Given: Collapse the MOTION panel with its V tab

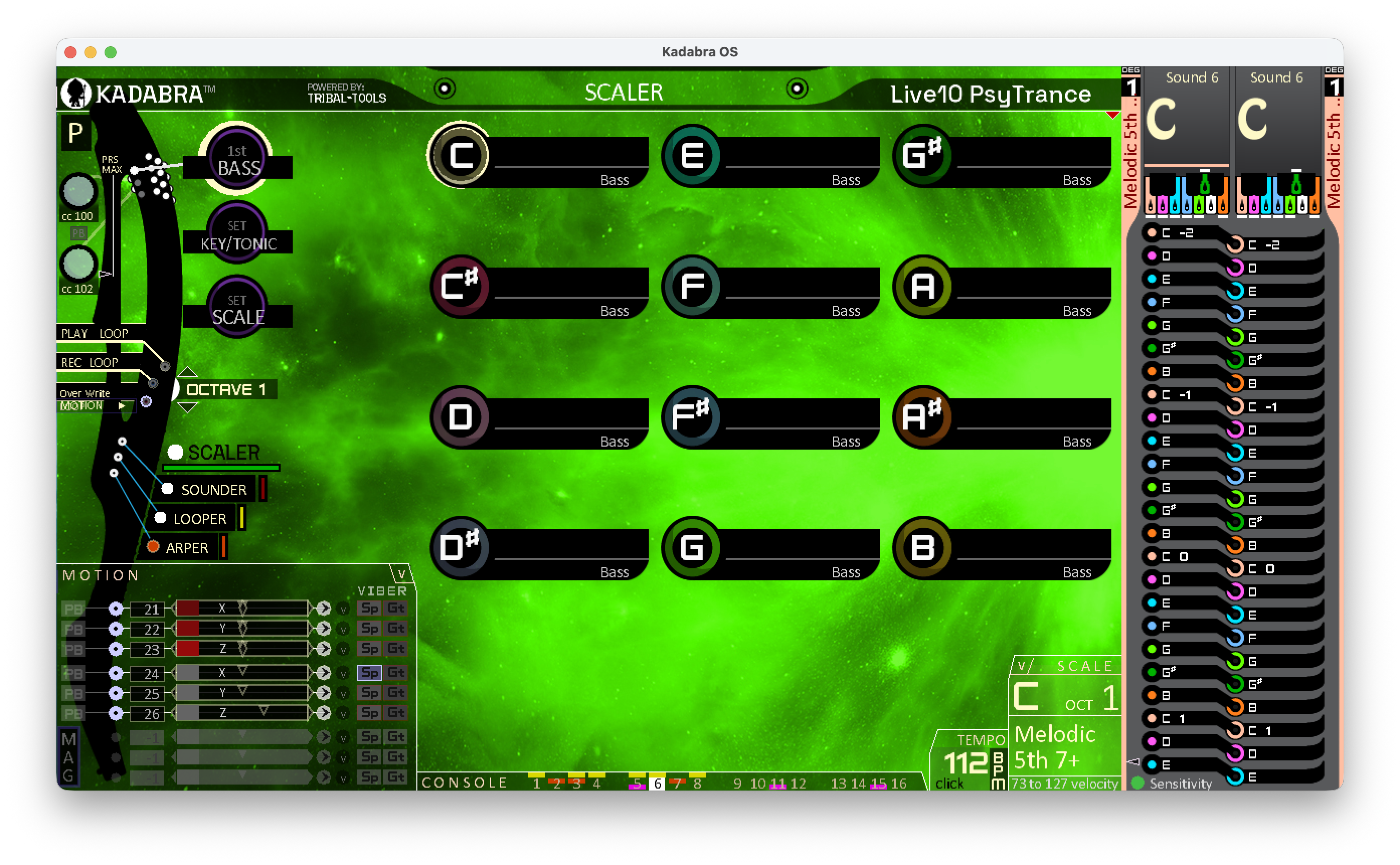Looking at the screenshot, I should click(x=401, y=574).
